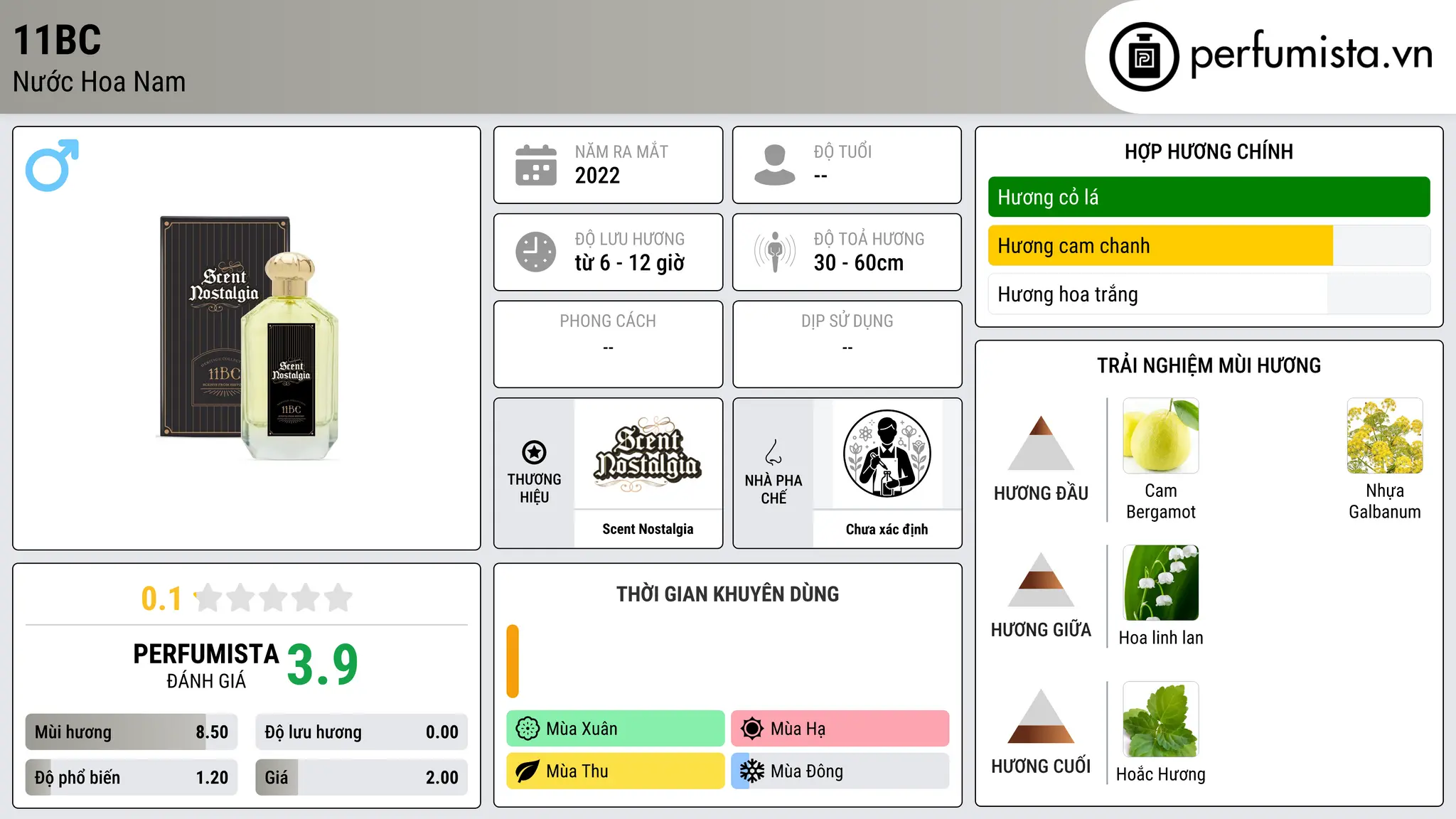Click the sillage value 30 - 60cm
Image resolution: width=1456 pixels, height=819 pixels.
pyautogui.click(x=859, y=263)
